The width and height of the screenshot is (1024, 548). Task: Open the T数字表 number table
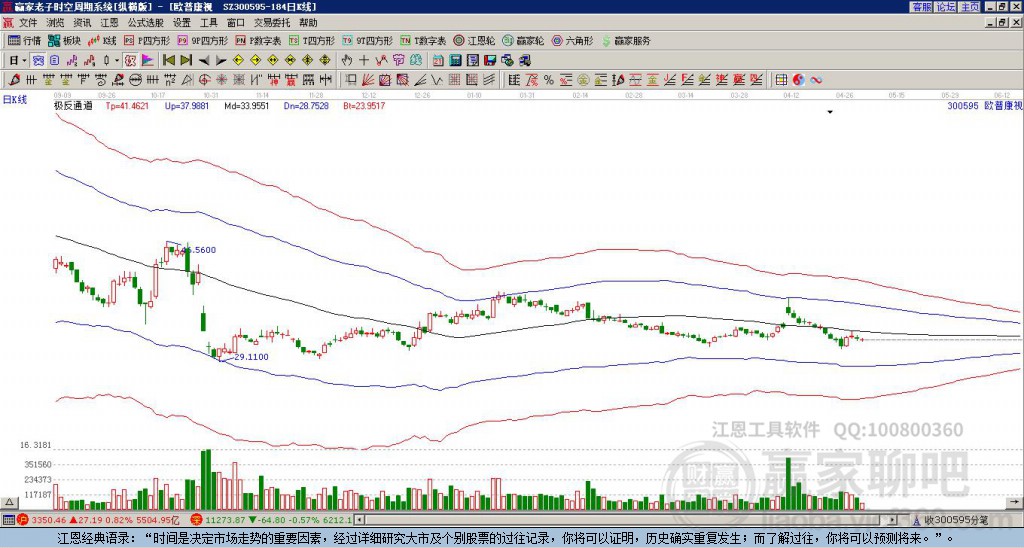pos(423,40)
